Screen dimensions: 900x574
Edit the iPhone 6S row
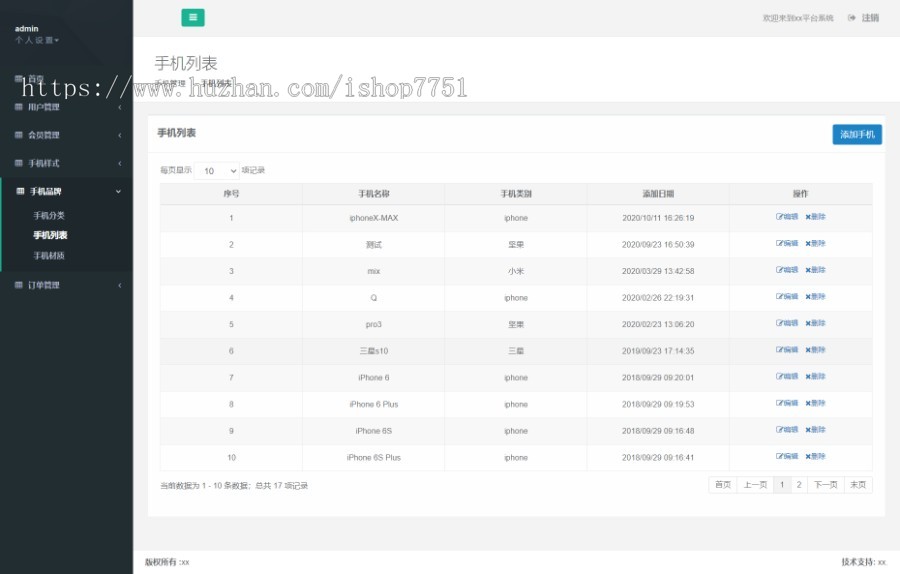coord(787,429)
